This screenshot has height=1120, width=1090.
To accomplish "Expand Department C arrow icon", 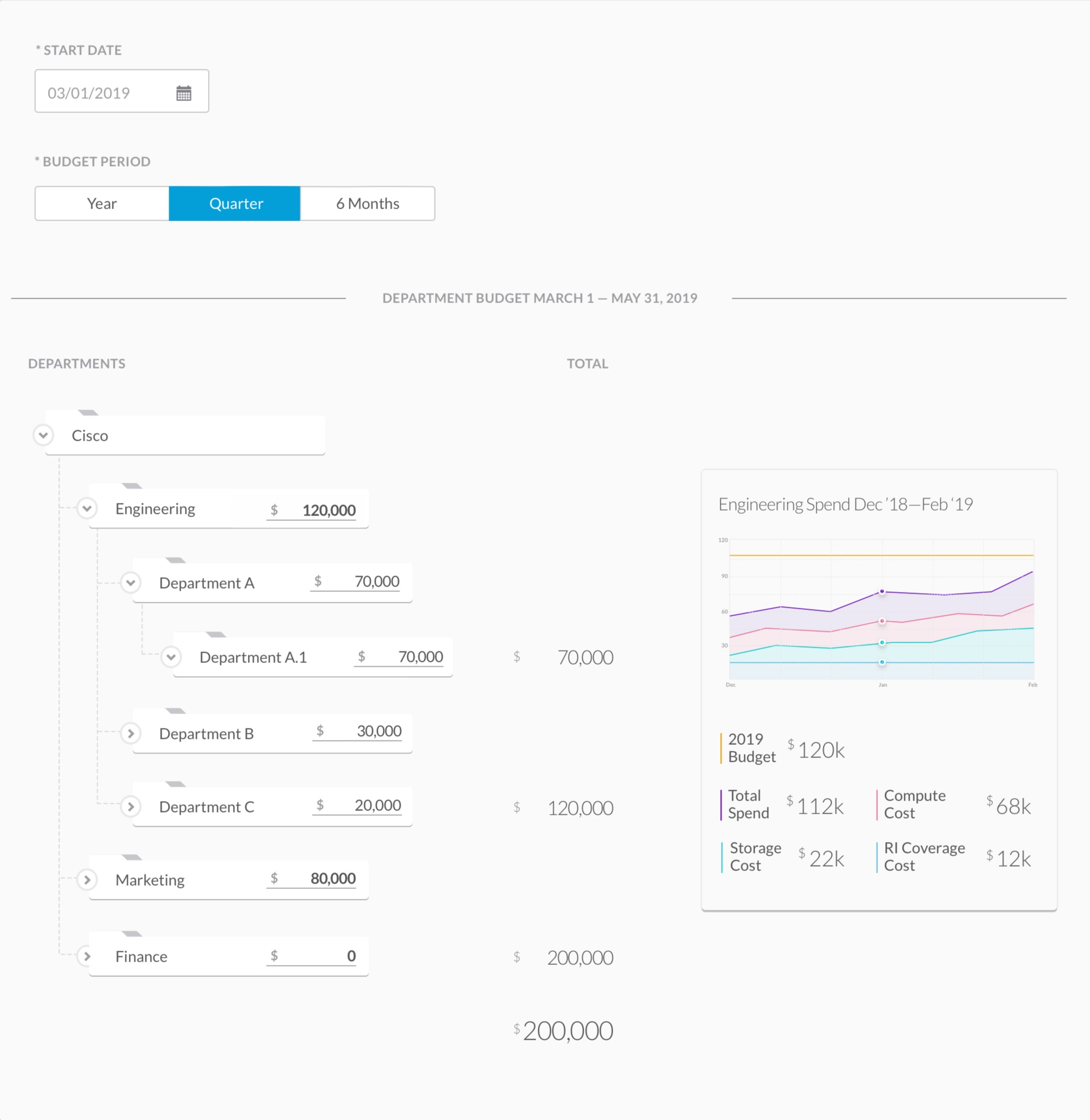I will (131, 807).
